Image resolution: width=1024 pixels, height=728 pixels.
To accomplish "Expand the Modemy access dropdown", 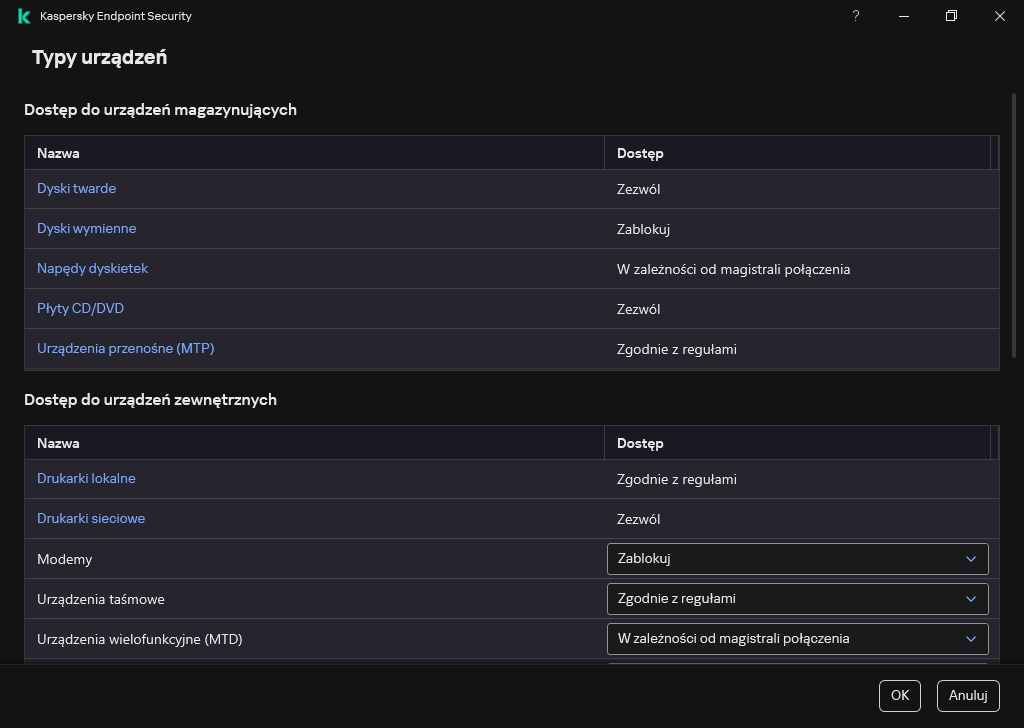I will coord(796,559).
